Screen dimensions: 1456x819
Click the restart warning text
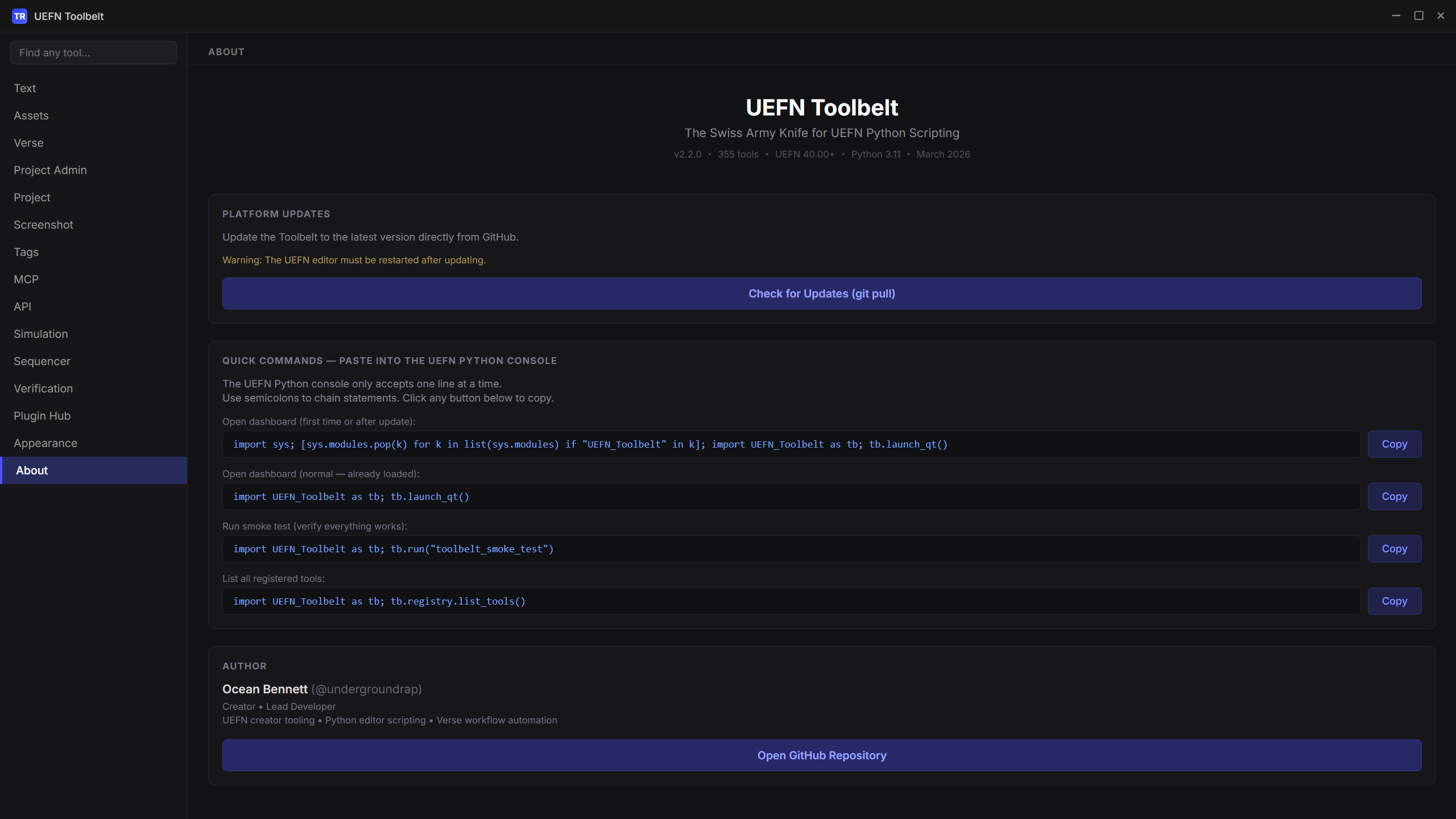click(354, 260)
